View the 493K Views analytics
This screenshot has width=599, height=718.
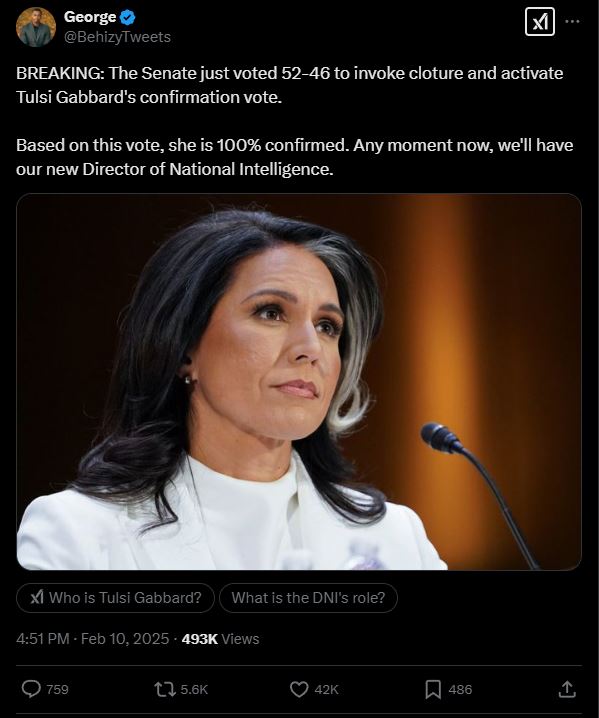pos(220,639)
